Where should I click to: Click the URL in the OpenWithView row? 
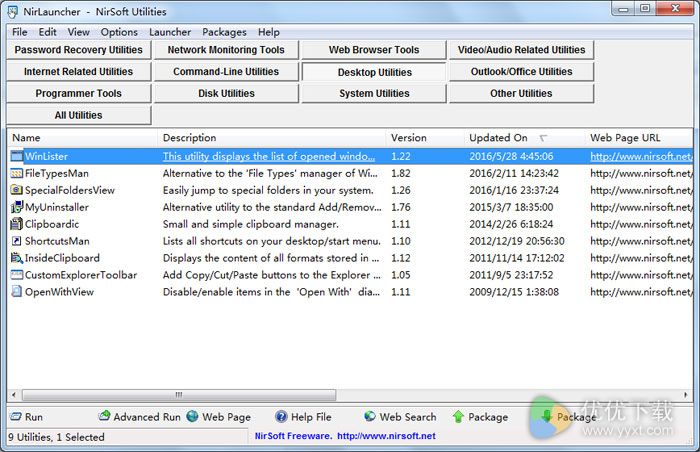click(x=641, y=292)
